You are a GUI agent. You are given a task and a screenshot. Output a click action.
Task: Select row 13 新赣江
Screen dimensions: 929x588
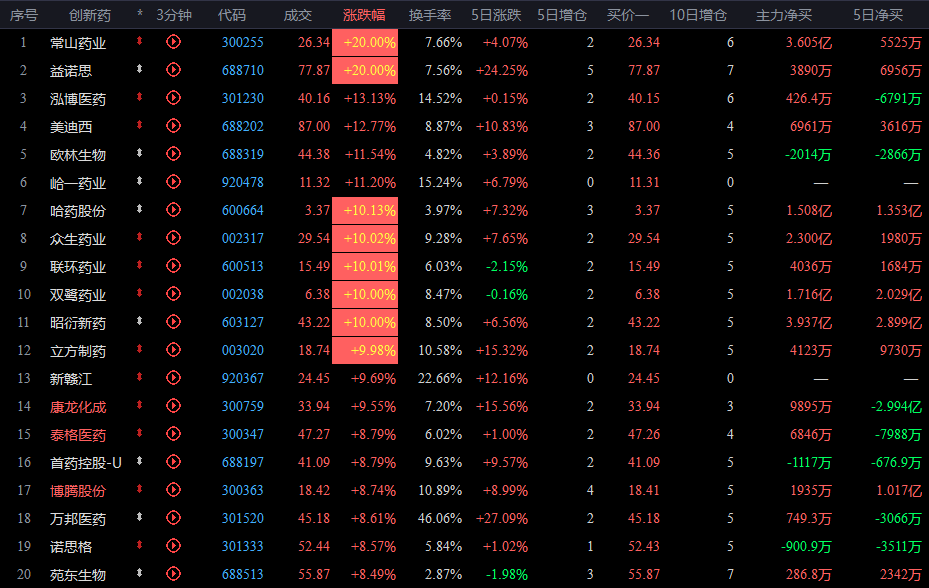pos(464,378)
